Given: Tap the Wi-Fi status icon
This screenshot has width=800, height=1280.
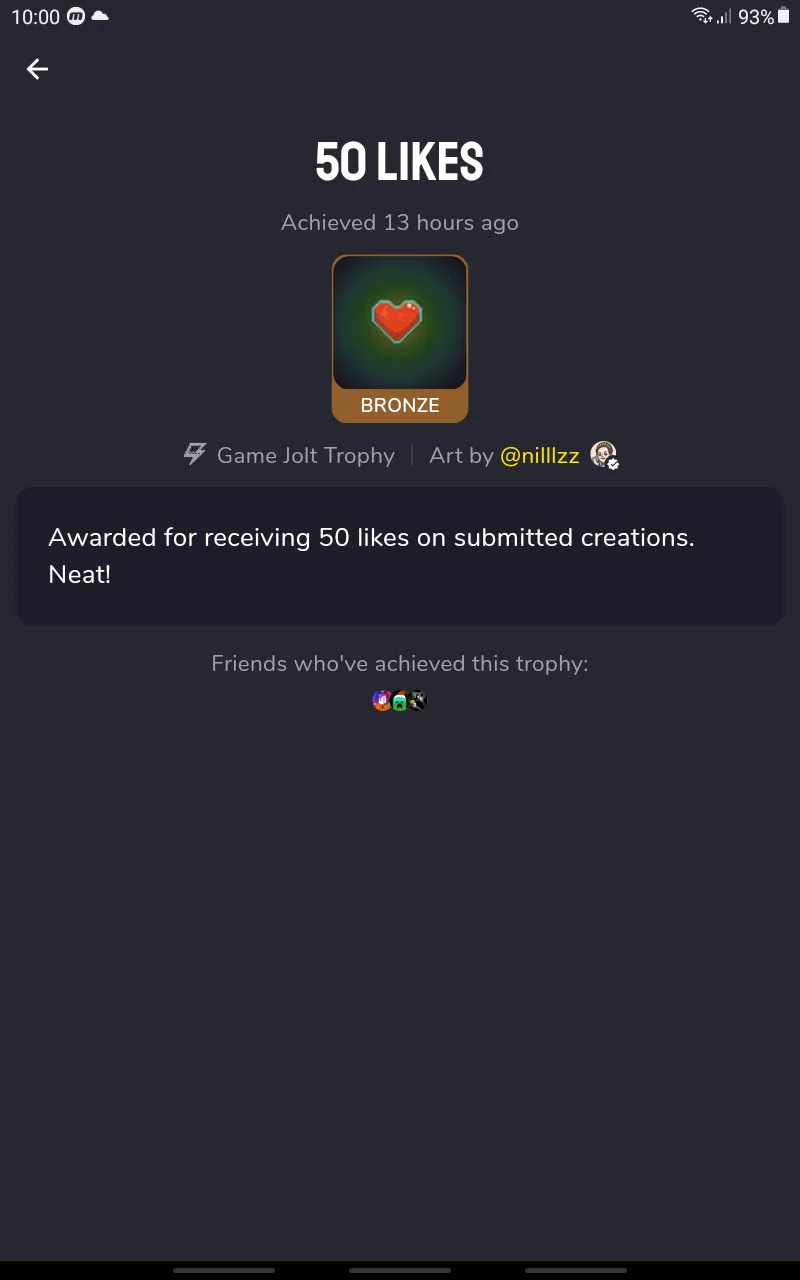Looking at the screenshot, I should [x=701, y=16].
